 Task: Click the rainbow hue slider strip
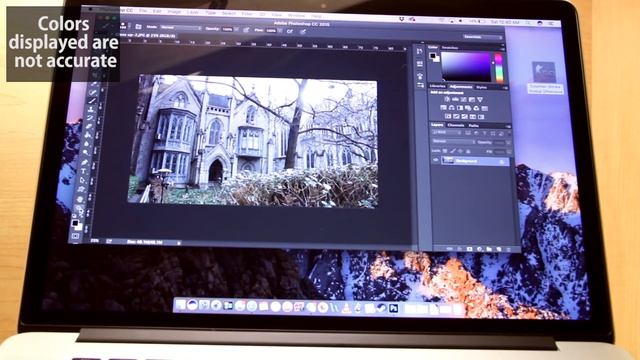pyautogui.click(x=499, y=68)
